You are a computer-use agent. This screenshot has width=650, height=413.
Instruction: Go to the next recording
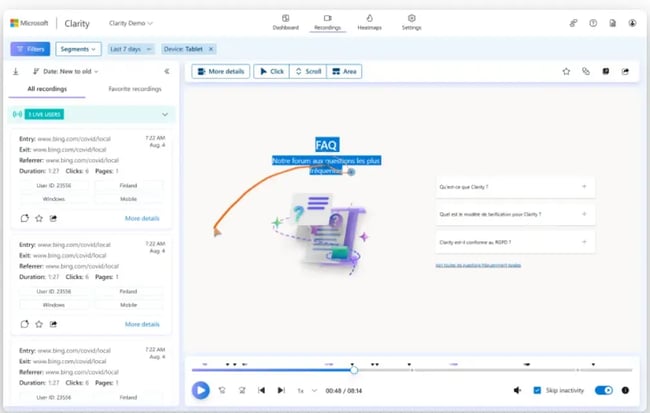tap(281, 390)
